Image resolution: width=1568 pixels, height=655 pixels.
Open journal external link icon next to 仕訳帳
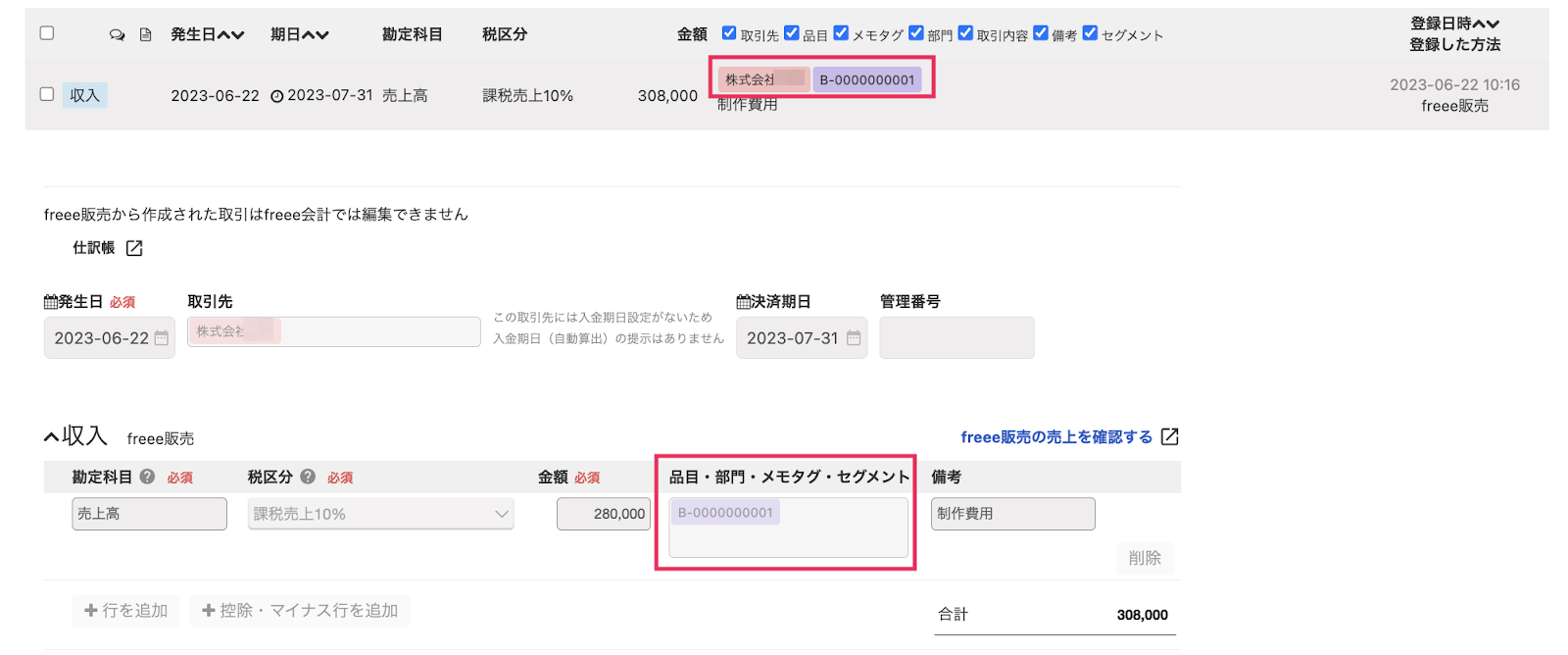(x=134, y=248)
